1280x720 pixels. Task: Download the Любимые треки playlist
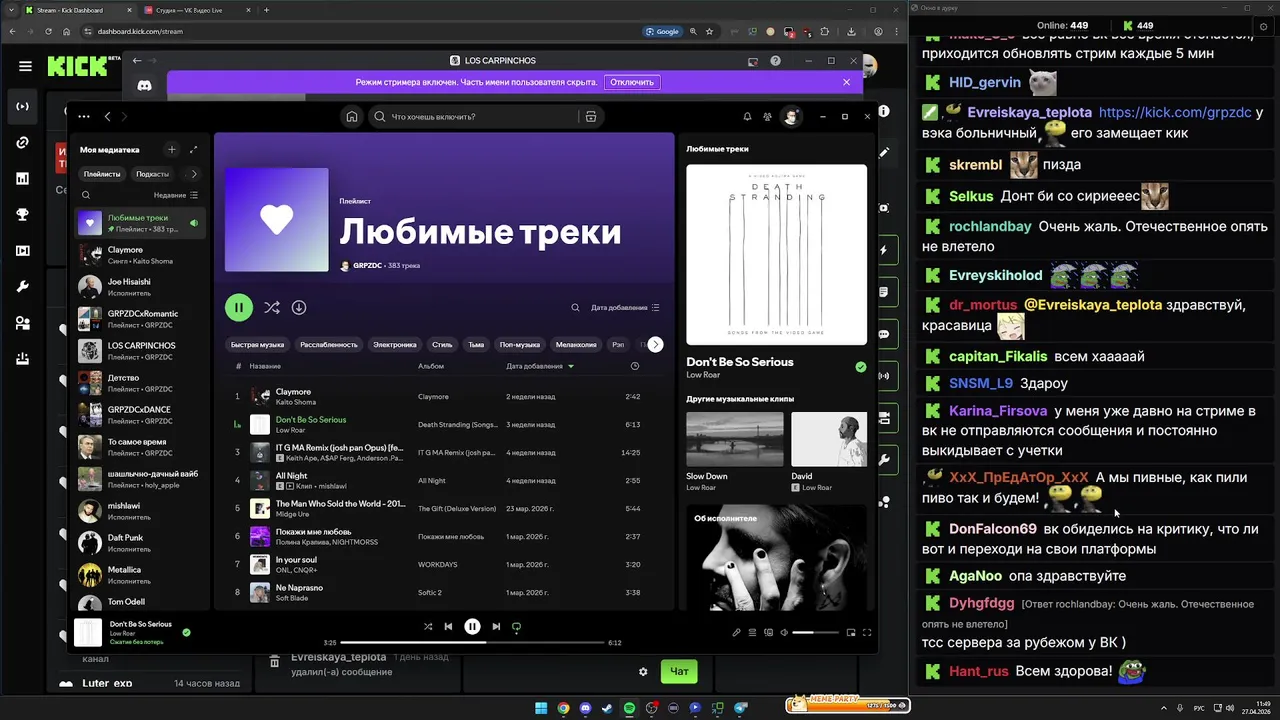point(299,308)
